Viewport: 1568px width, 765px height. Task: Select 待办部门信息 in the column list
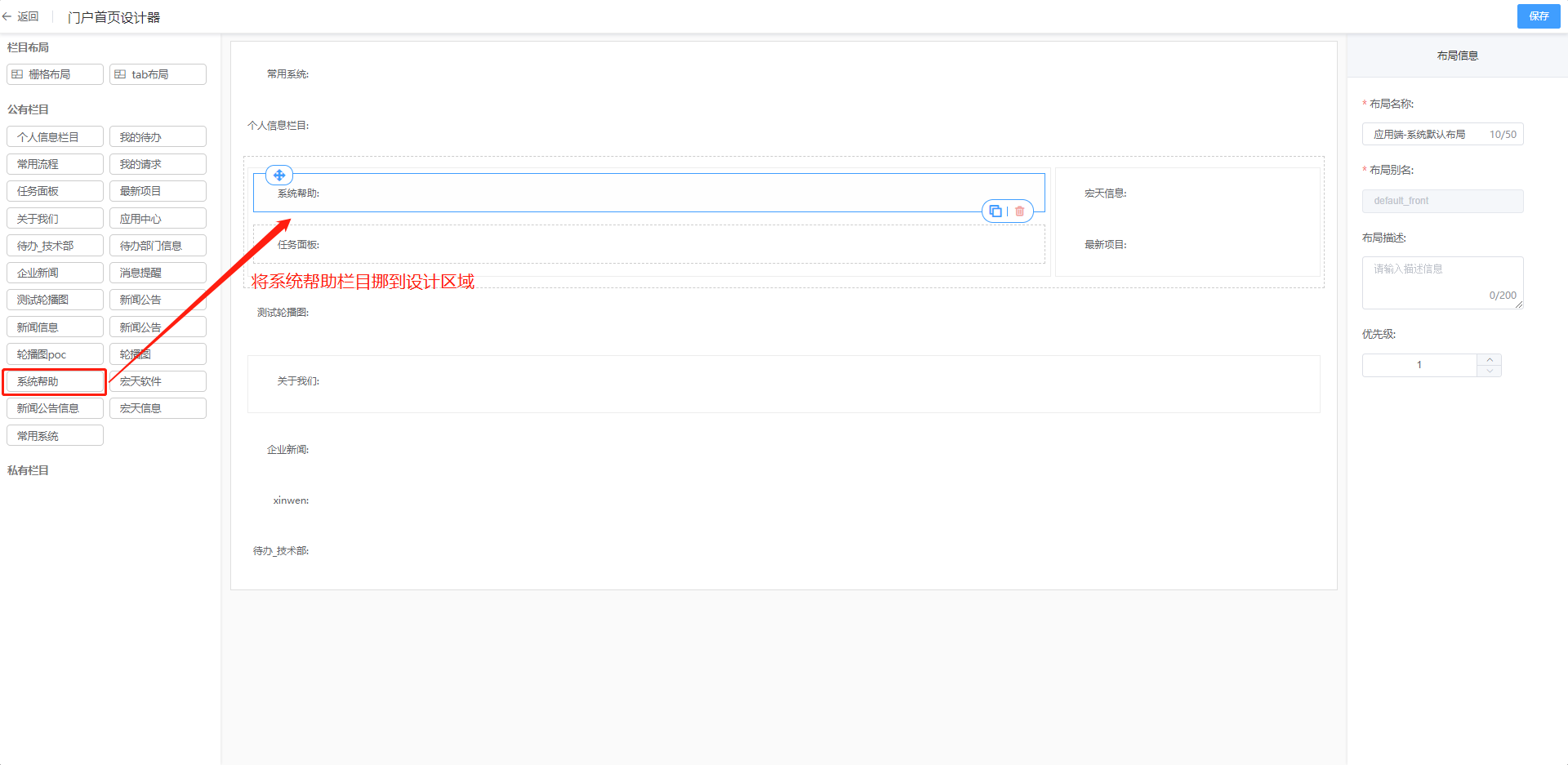coord(158,246)
